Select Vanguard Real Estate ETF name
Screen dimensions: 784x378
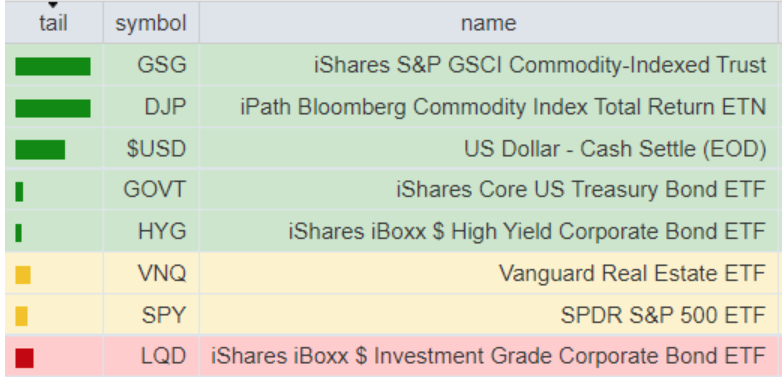pos(632,273)
